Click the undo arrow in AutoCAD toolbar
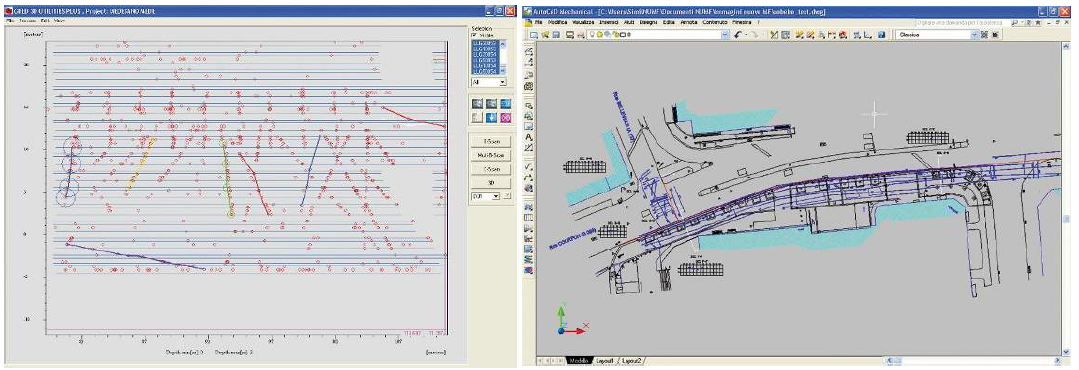 pyautogui.click(x=738, y=34)
